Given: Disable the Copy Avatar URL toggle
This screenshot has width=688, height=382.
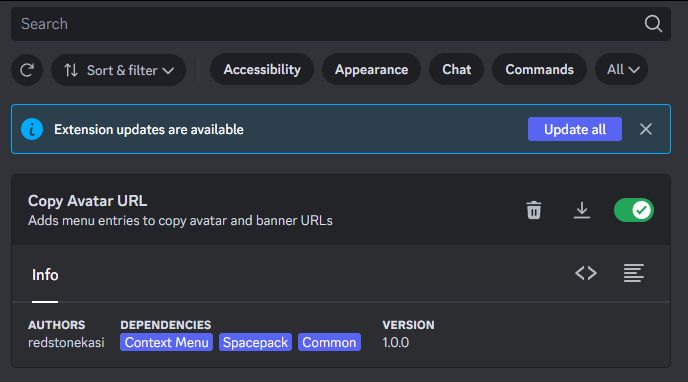Looking at the screenshot, I should tap(634, 210).
